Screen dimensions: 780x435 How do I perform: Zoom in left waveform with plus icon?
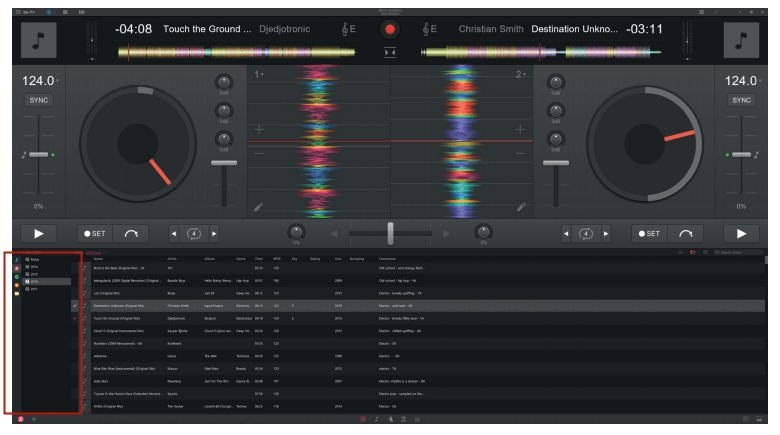pyautogui.click(x=258, y=130)
